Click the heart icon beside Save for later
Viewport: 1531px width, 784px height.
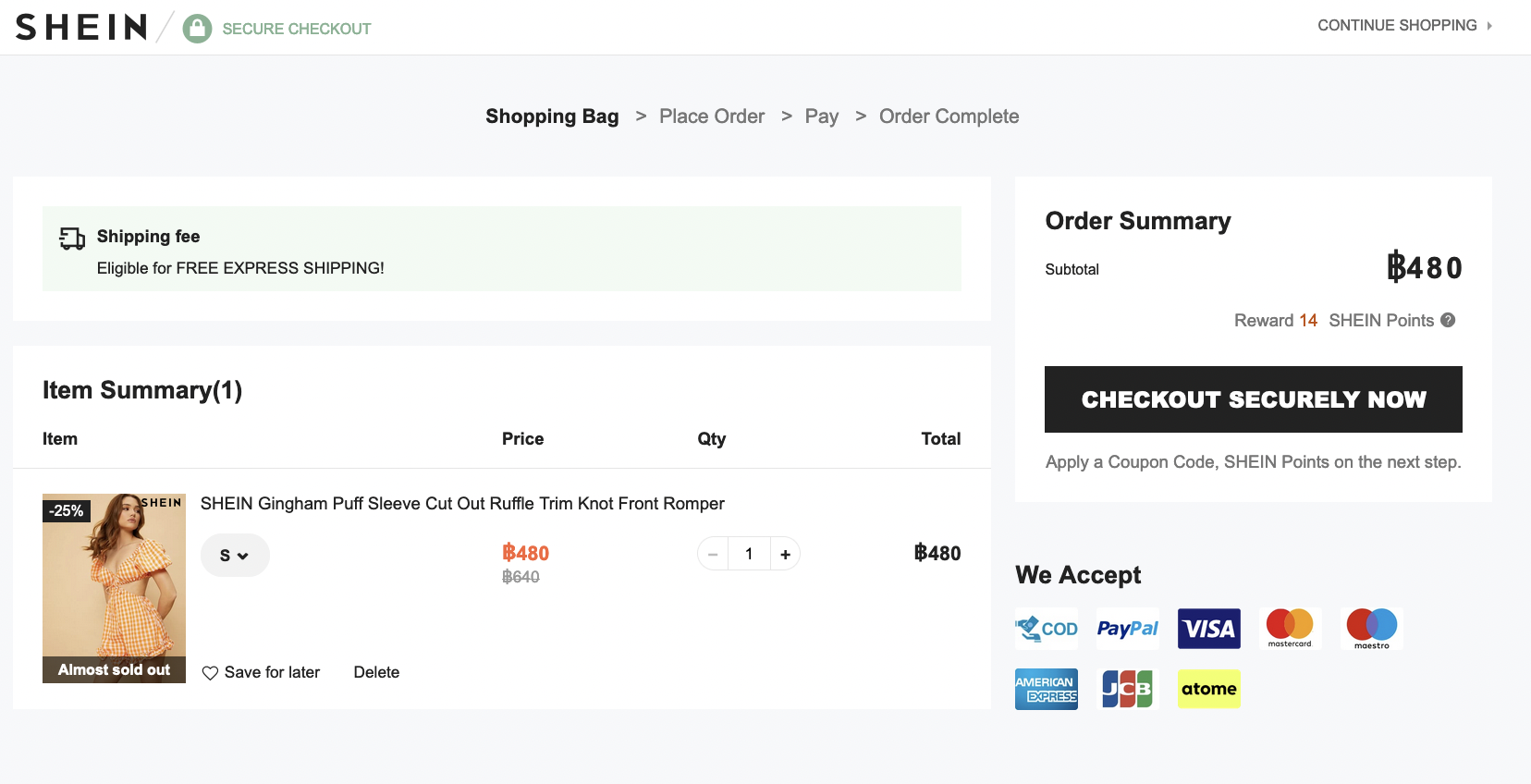(x=210, y=673)
